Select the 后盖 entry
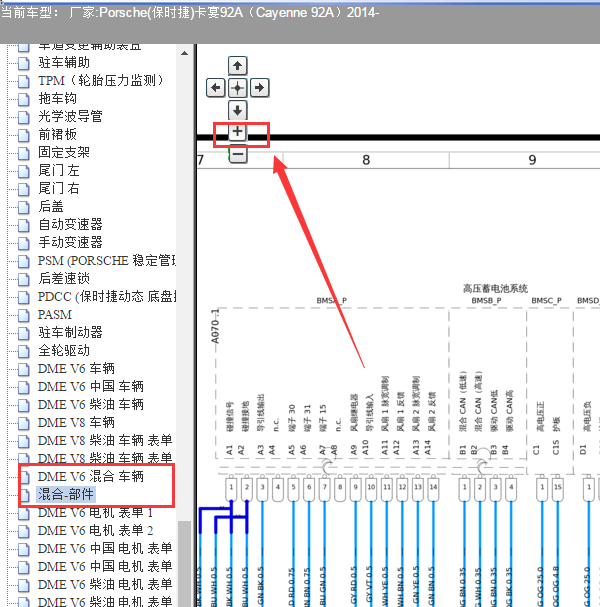Viewport: 600px width, 607px height. 51,207
